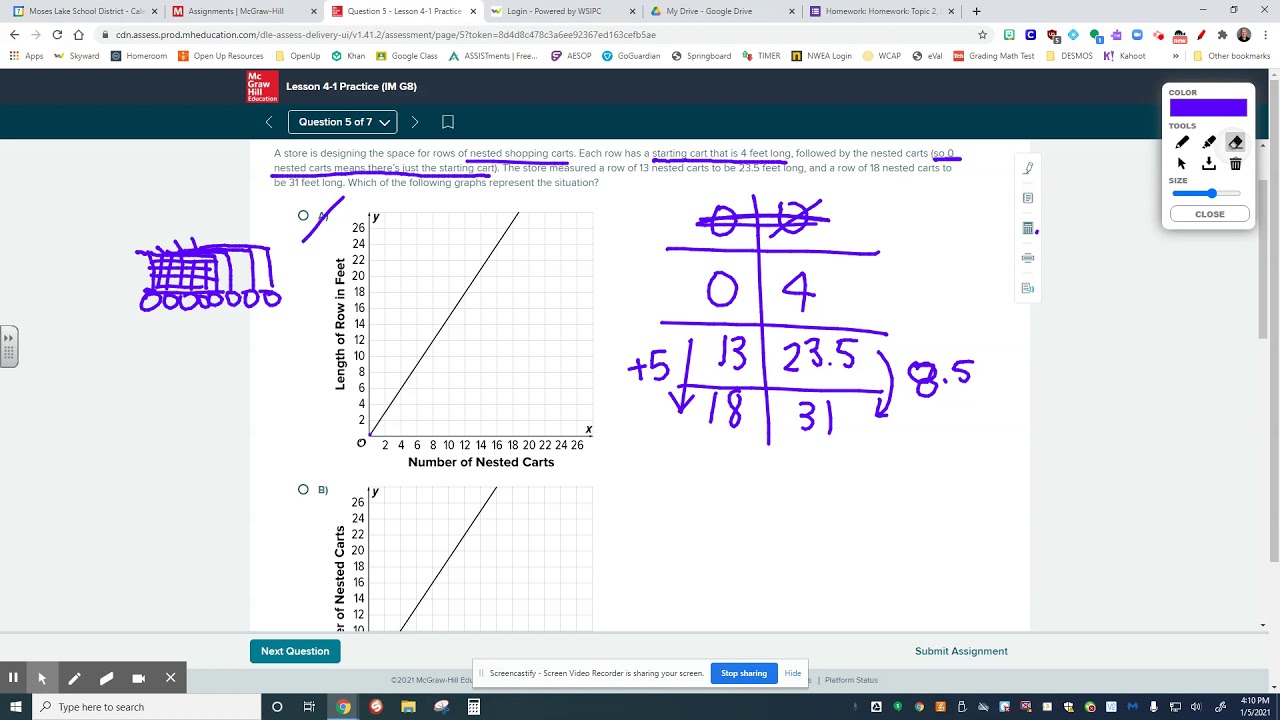Switch to Homework Topic 2 tab

(x=880, y=11)
